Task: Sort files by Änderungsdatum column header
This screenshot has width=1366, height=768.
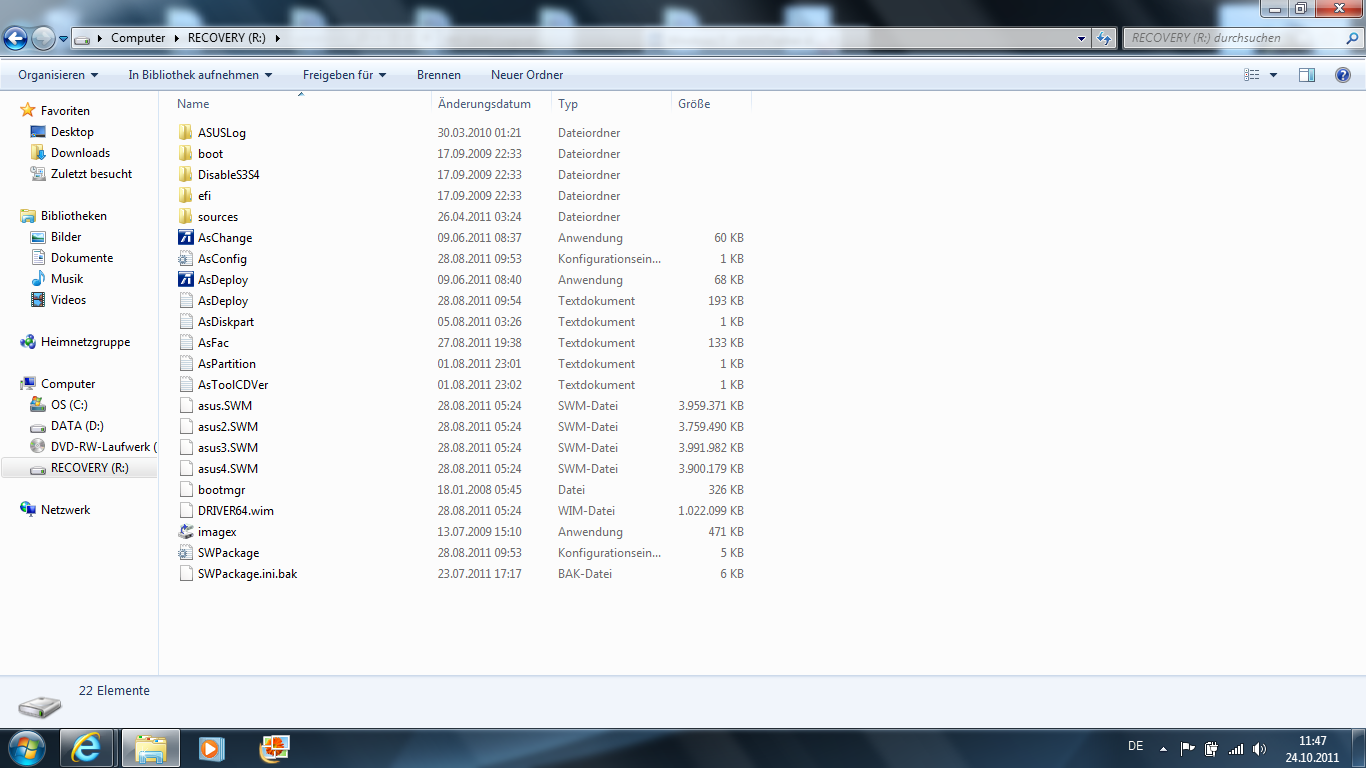Action: 484,104
